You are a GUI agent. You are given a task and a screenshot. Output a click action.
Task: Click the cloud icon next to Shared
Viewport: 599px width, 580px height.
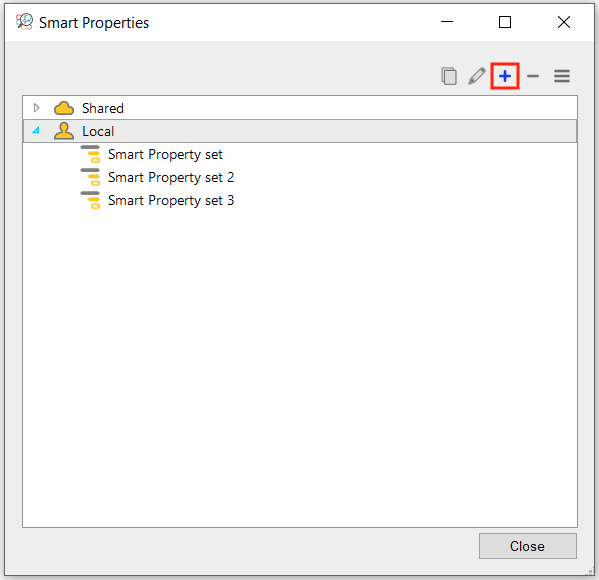coord(64,108)
